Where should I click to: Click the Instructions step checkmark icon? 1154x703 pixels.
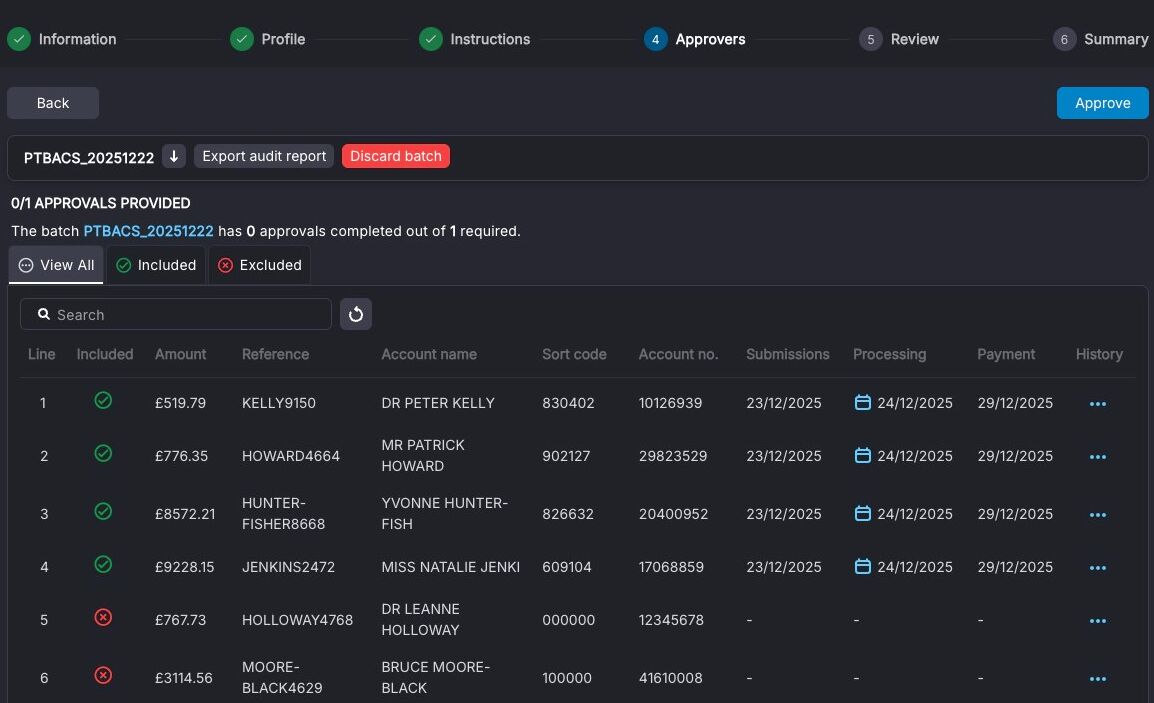431,39
